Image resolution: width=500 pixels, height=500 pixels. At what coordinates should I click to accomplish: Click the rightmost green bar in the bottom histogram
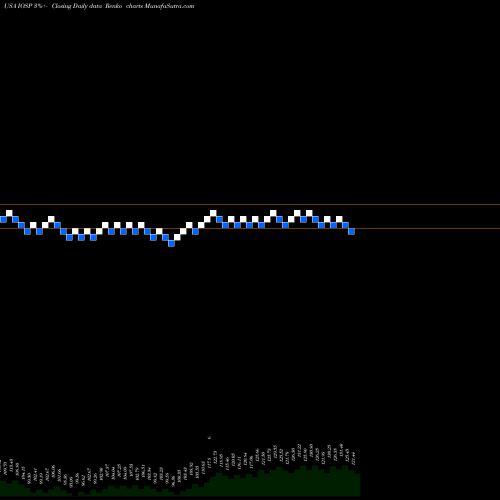point(357,484)
